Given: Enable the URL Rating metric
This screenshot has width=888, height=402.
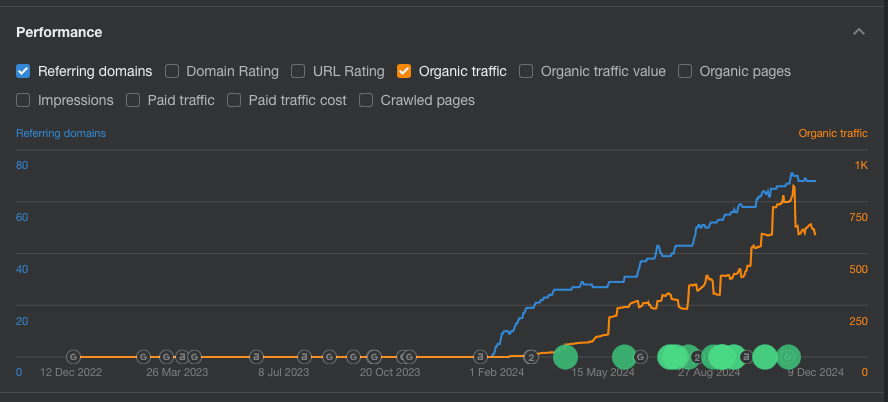Looking at the screenshot, I should tap(298, 71).
